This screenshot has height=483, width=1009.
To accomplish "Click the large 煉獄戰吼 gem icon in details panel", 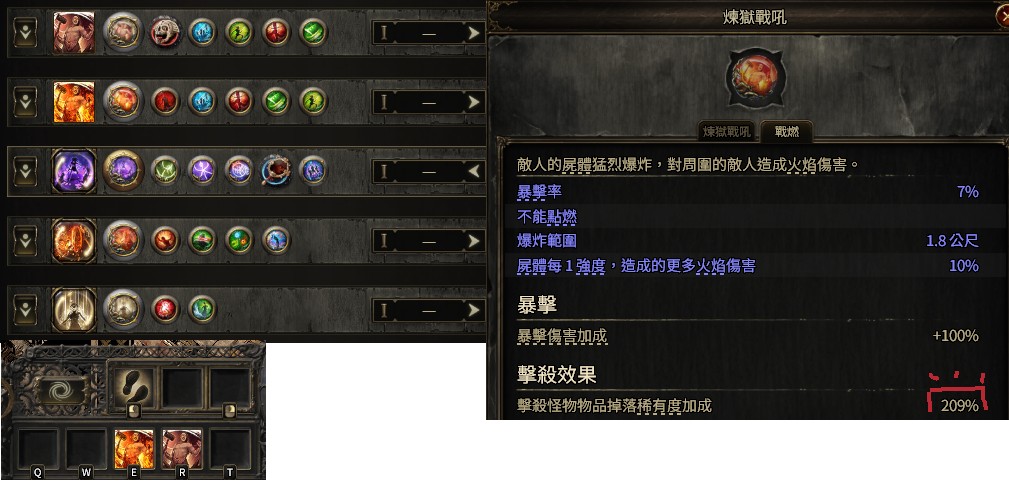I will [x=755, y=78].
